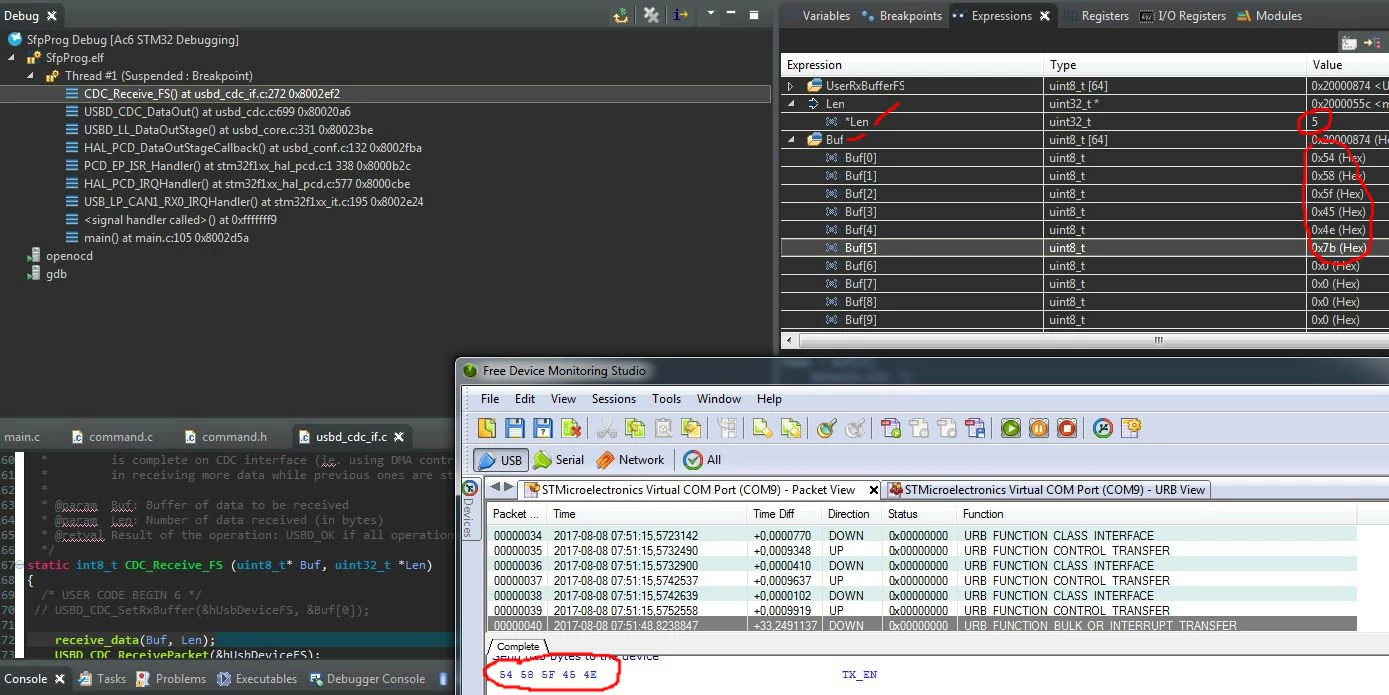Click the red Stop icon
1389x695 pixels.
(x=1067, y=428)
